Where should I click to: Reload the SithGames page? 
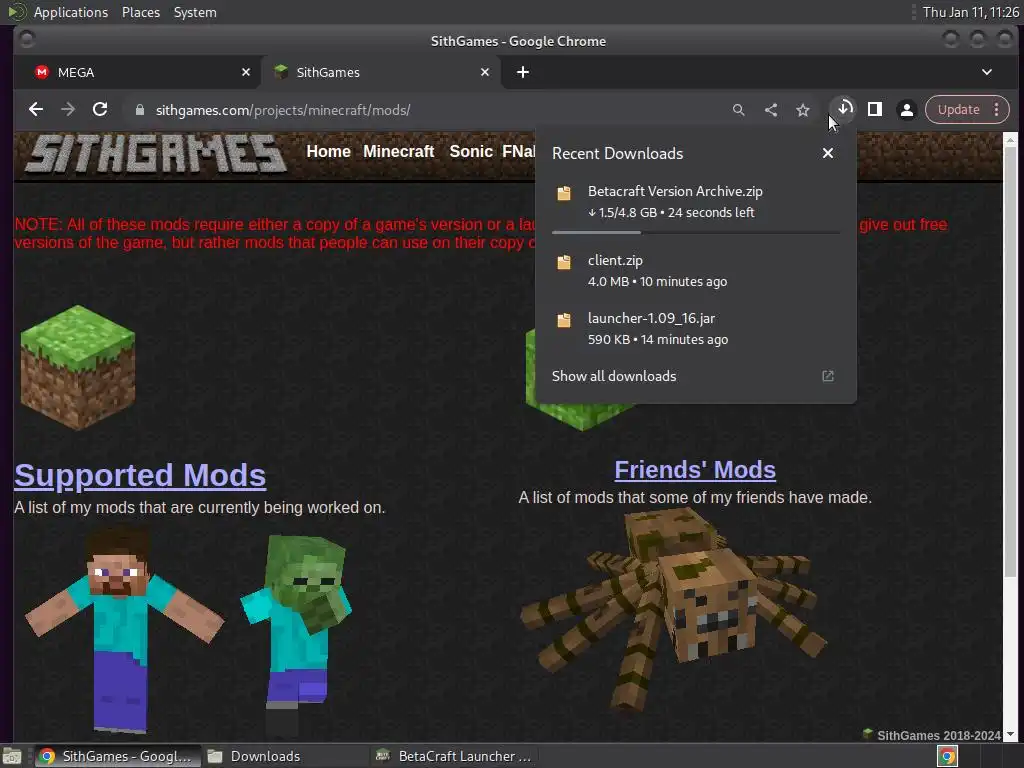(100, 110)
